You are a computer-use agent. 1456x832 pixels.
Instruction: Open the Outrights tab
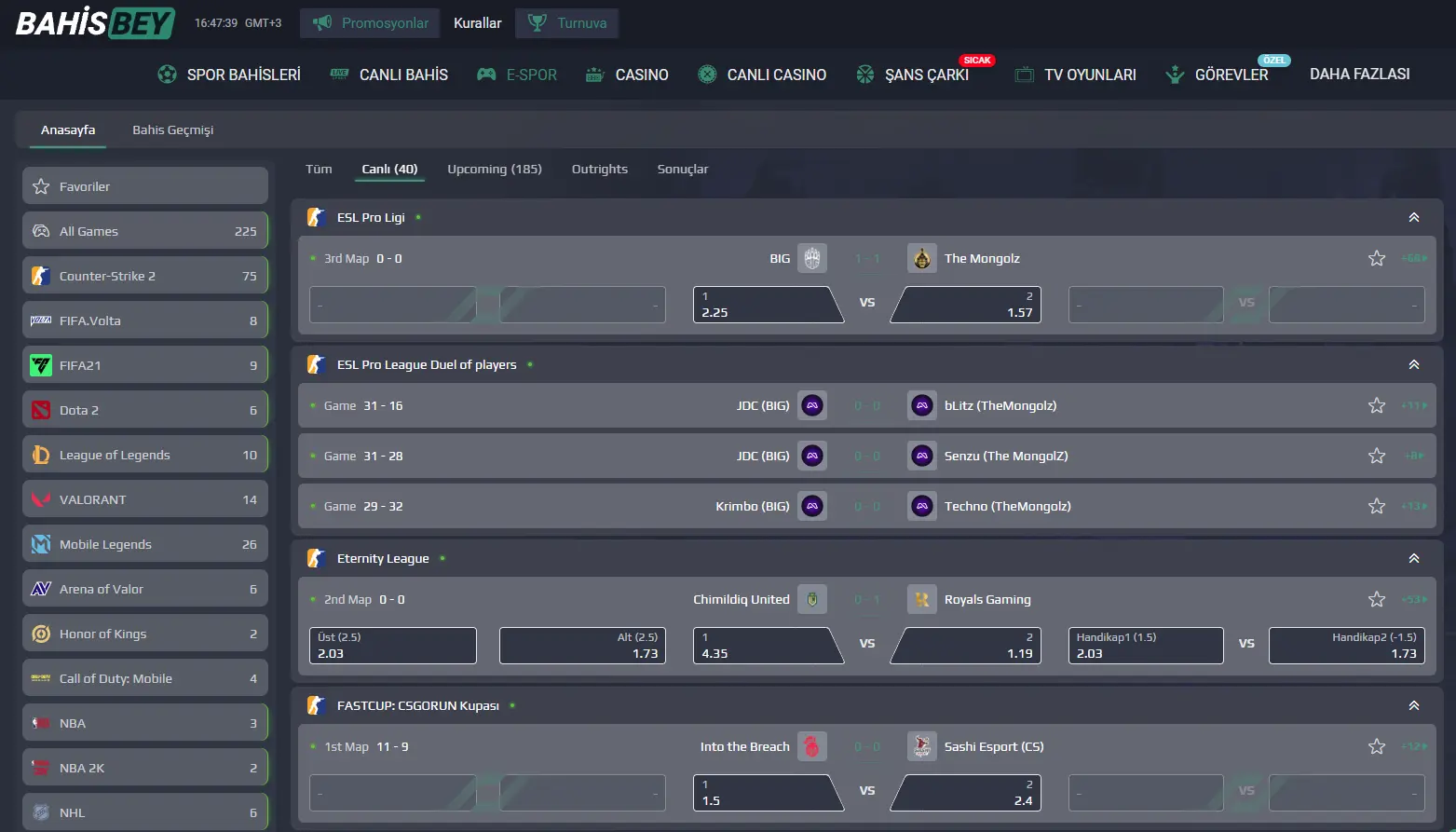[600, 169]
